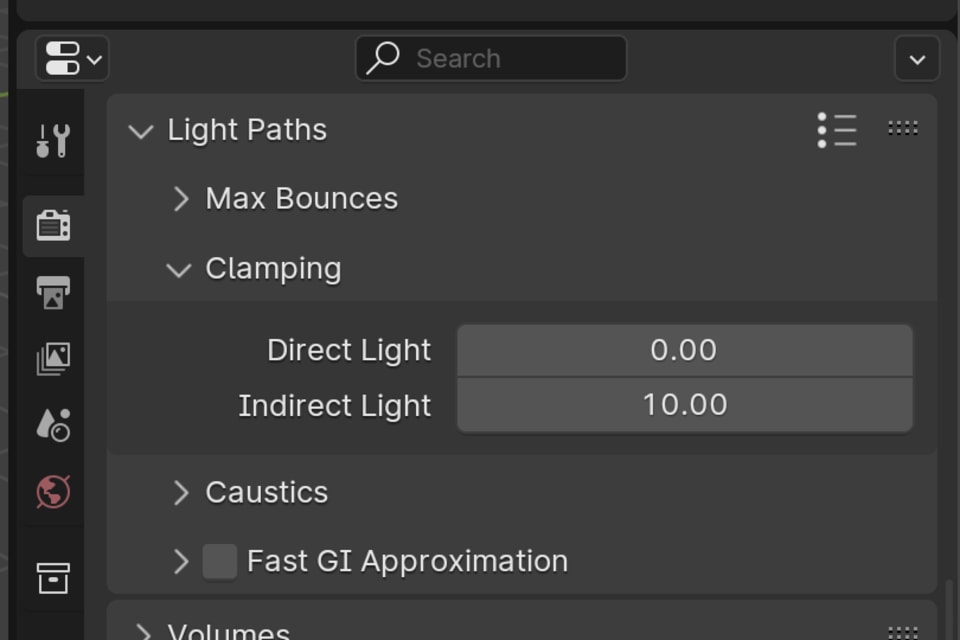This screenshot has height=640, width=960.
Task: Collapse the Clamping subsection
Action: coord(178,269)
